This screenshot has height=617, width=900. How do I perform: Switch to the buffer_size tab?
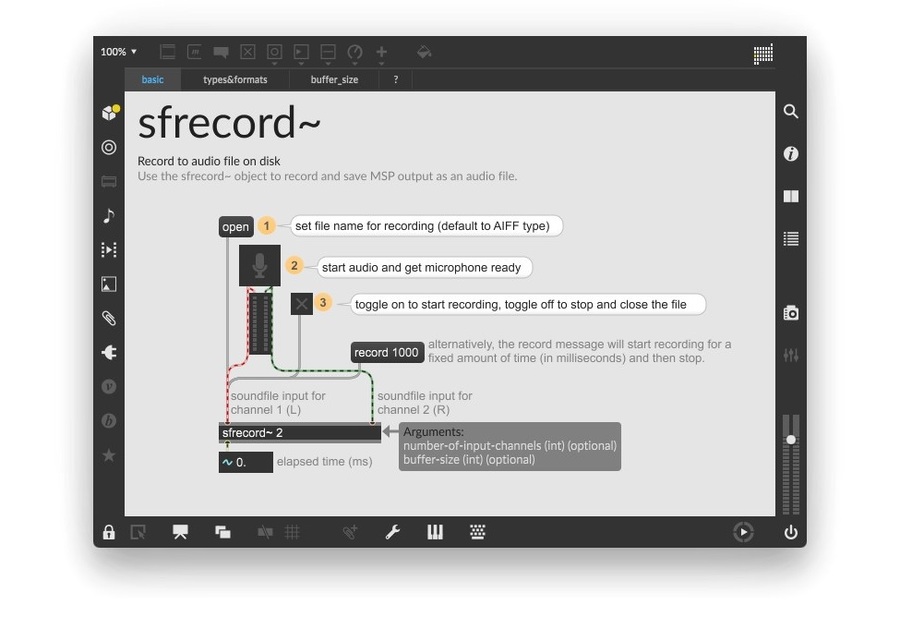click(x=335, y=80)
